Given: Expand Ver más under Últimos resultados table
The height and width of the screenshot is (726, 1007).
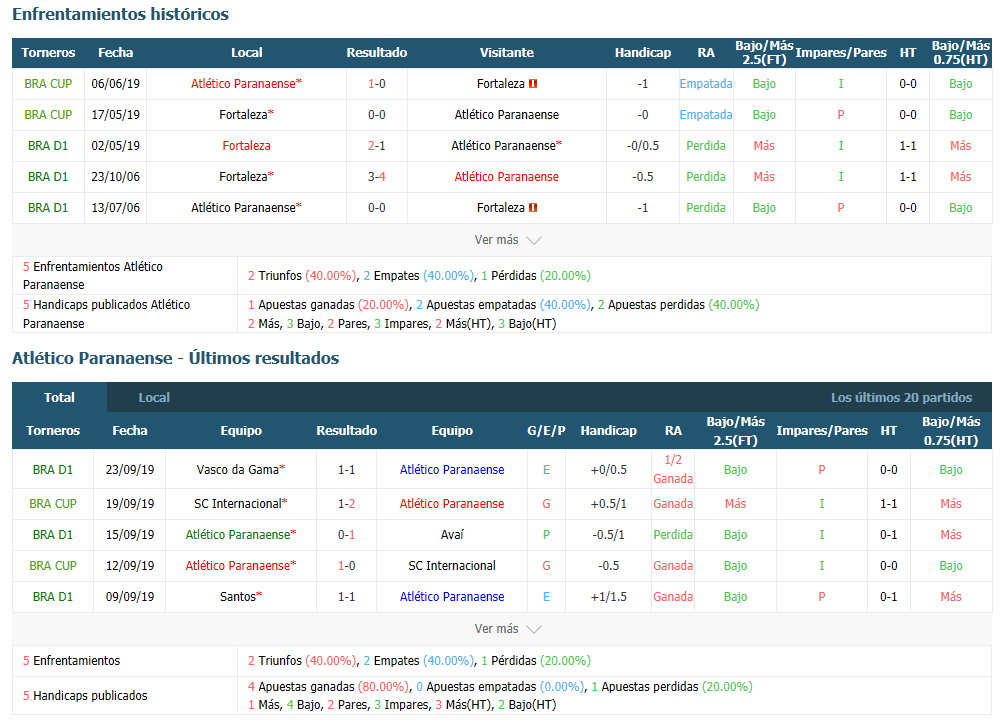Looking at the screenshot, I should [x=507, y=628].
